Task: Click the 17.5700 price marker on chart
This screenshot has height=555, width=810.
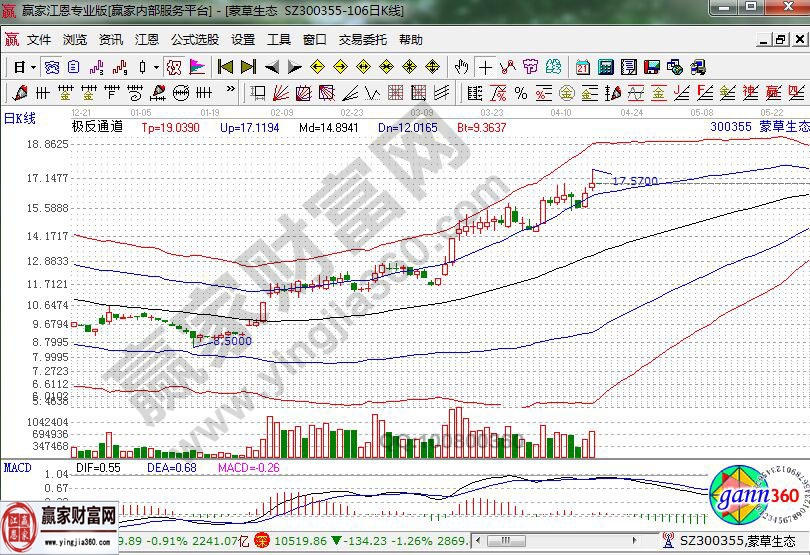Action: coord(635,181)
